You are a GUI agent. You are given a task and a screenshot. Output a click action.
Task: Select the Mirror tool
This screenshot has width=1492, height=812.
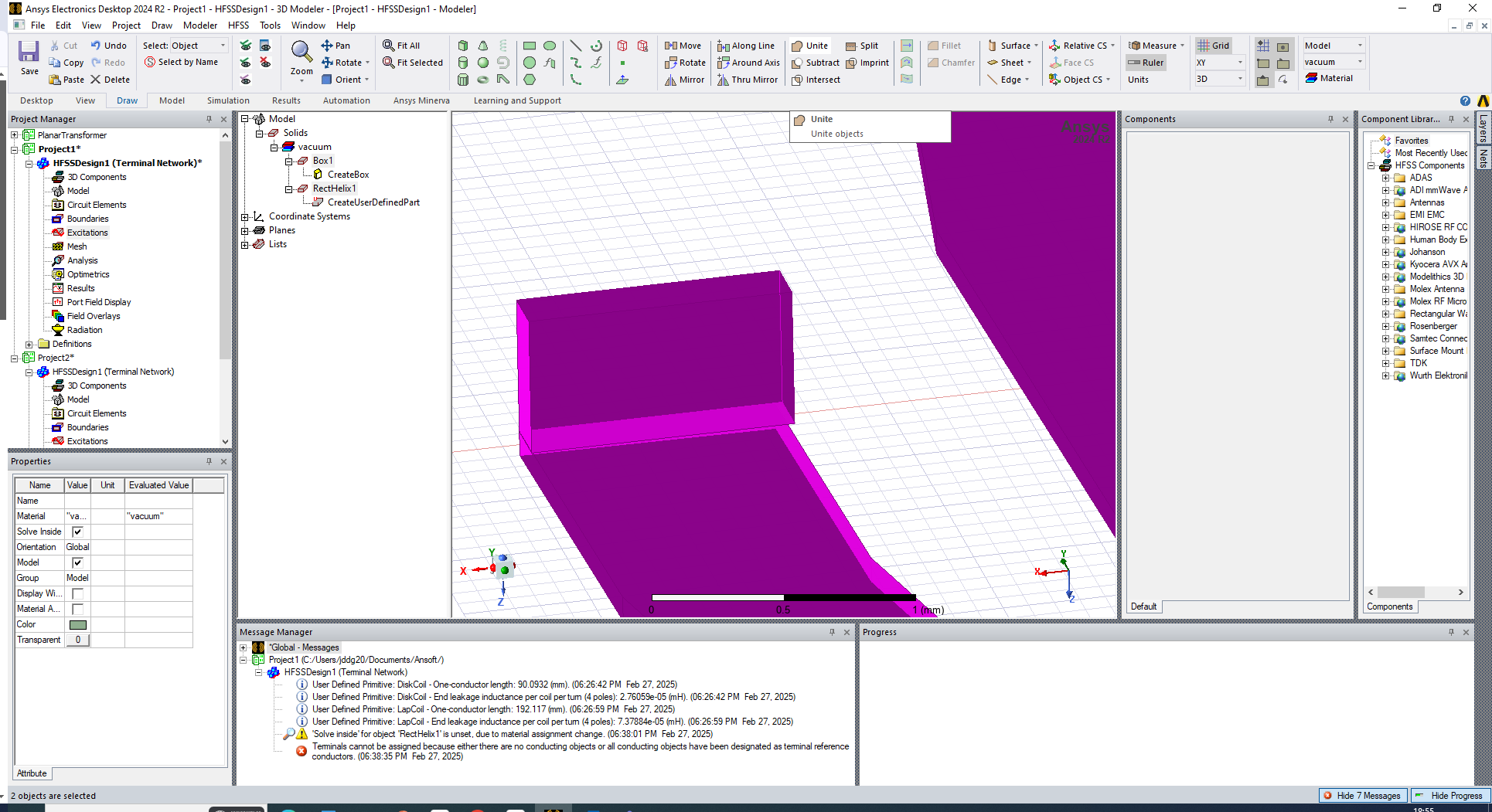tap(684, 80)
